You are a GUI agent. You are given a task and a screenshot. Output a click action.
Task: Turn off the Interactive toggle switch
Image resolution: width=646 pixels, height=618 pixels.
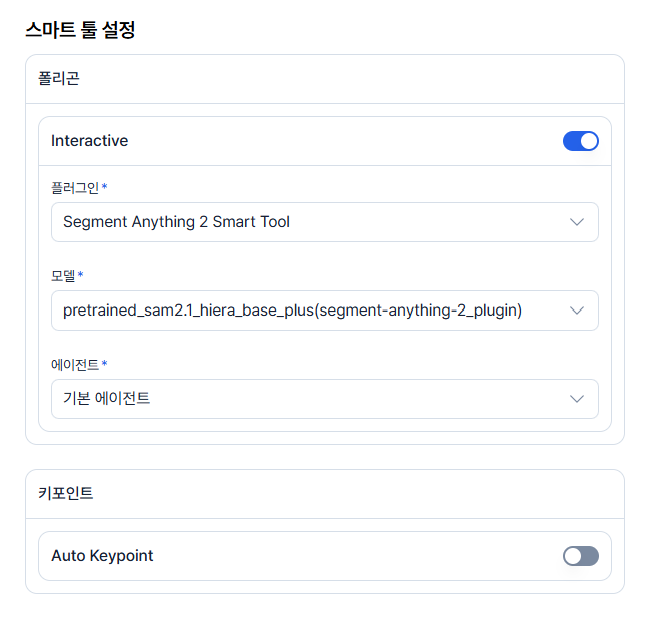tap(580, 141)
